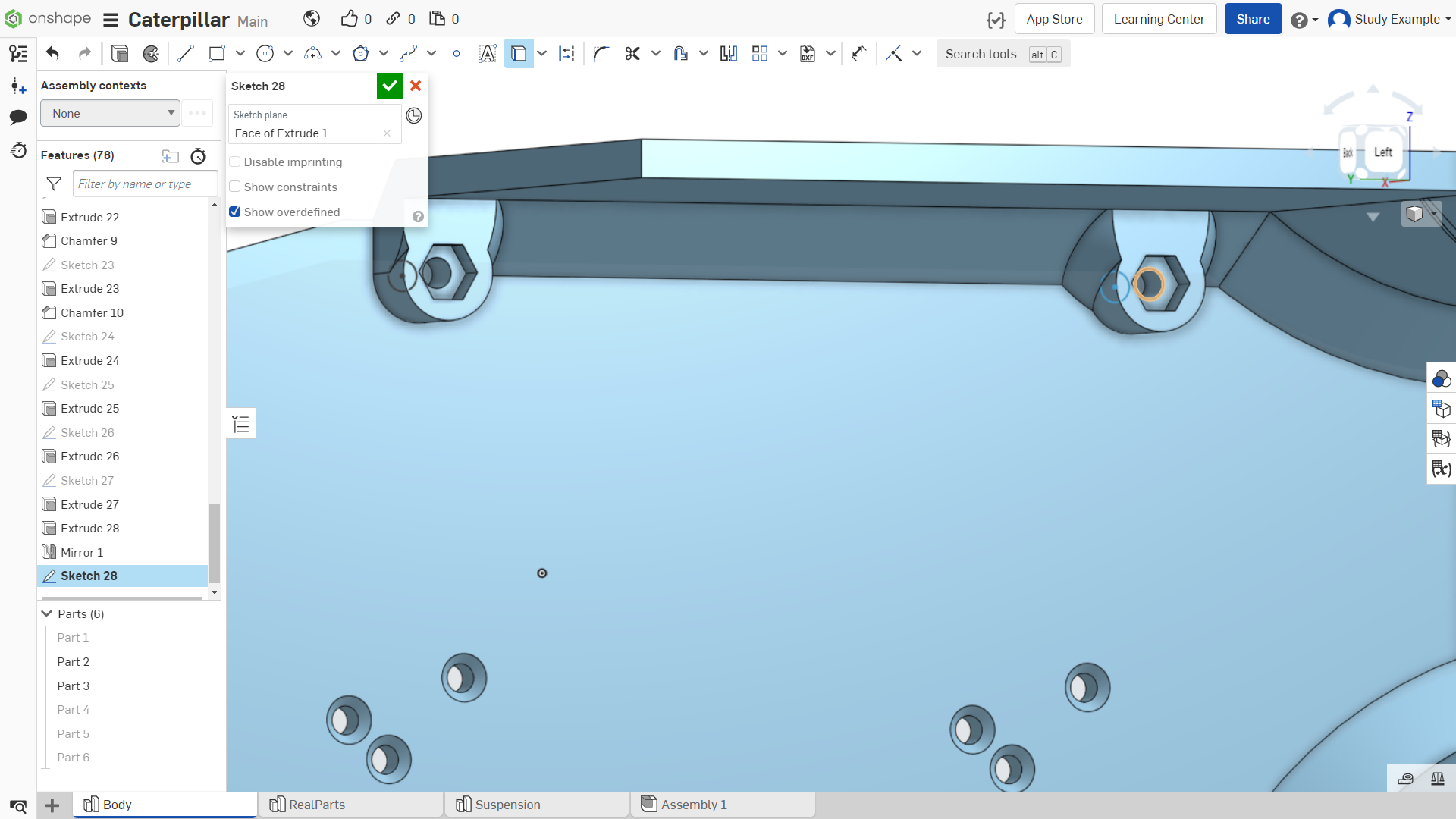
Task: Click the Filter by name field
Action: point(145,184)
